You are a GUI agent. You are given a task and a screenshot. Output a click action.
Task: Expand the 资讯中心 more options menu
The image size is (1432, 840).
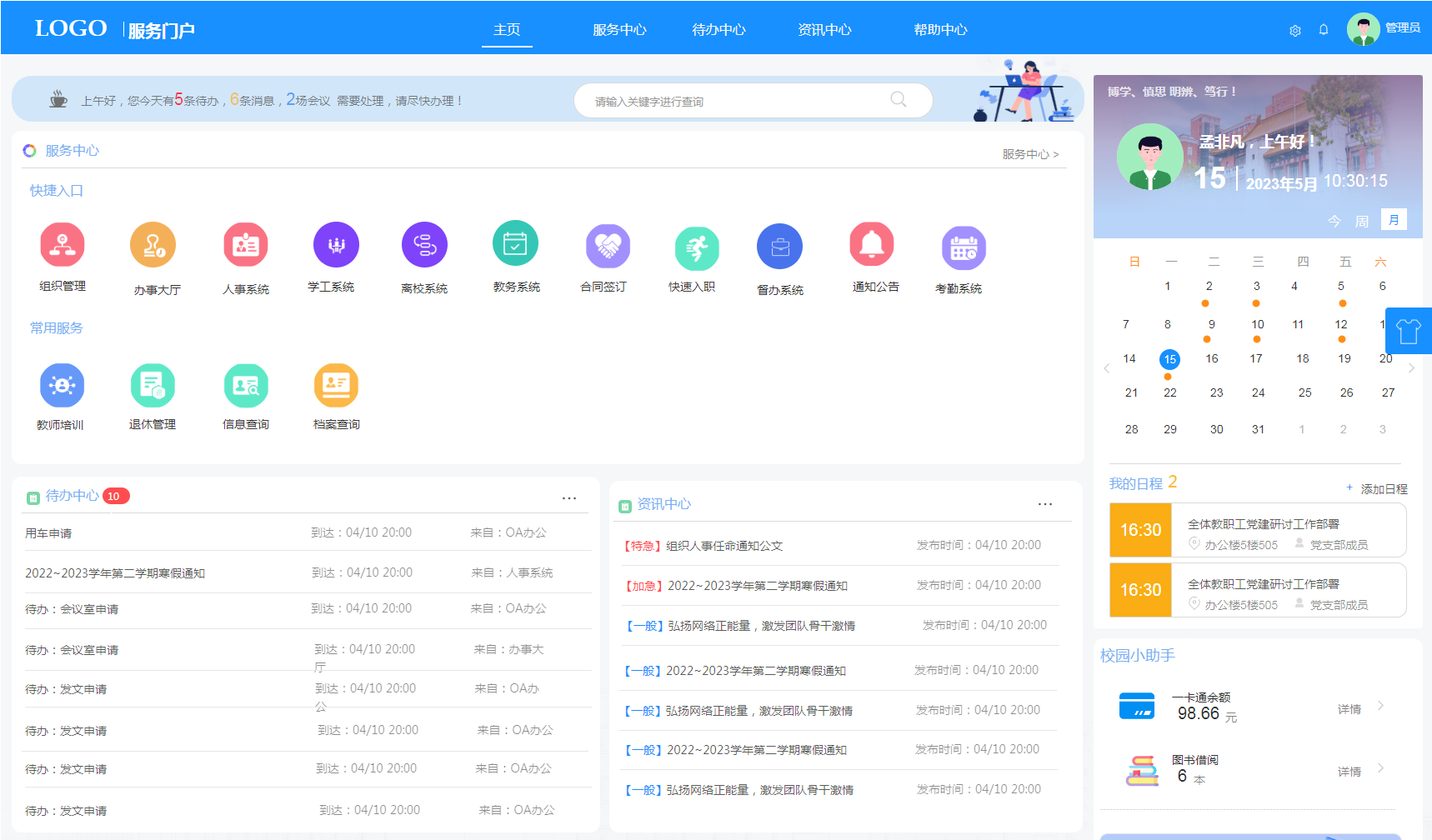pos(1045,504)
